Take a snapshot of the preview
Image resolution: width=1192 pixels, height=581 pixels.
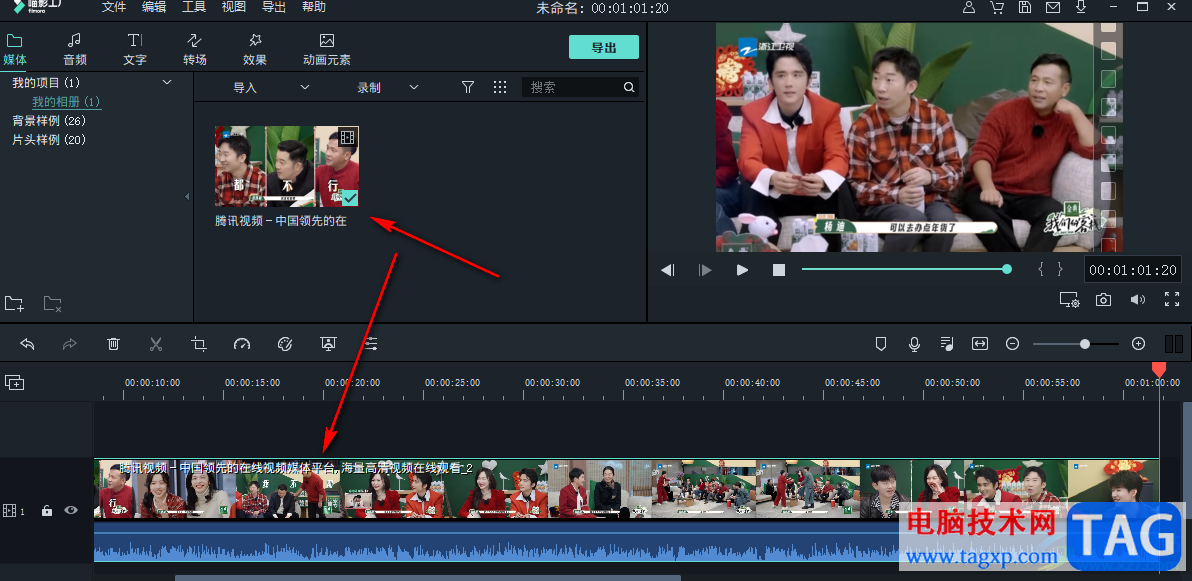click(x=1103, y=300)
